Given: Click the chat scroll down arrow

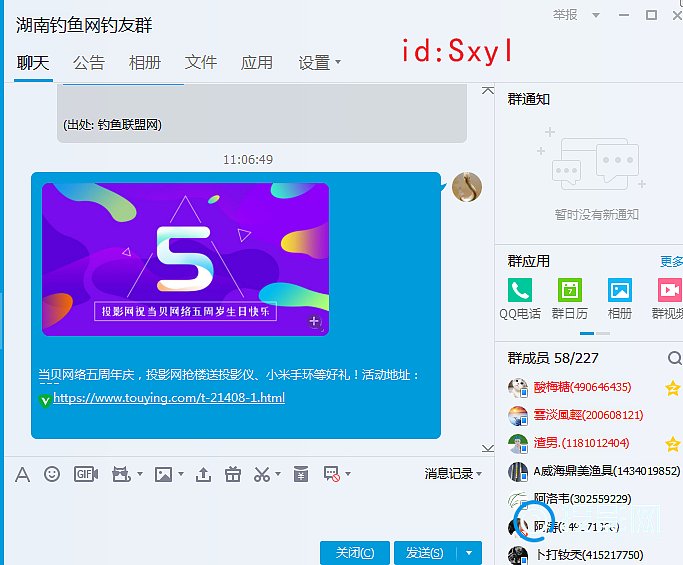Looking at the screenshot, I should click(488, 448).
